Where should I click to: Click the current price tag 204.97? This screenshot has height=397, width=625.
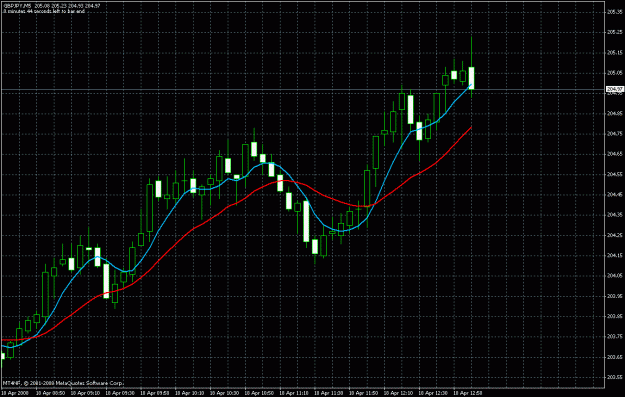coord(615,89)
